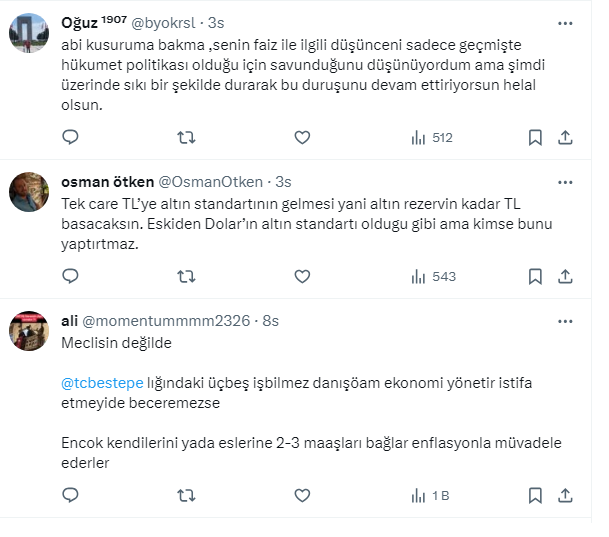Open view count 543 on osman's tweet
This screenshot has height=537, width=609.
[431, 275]
